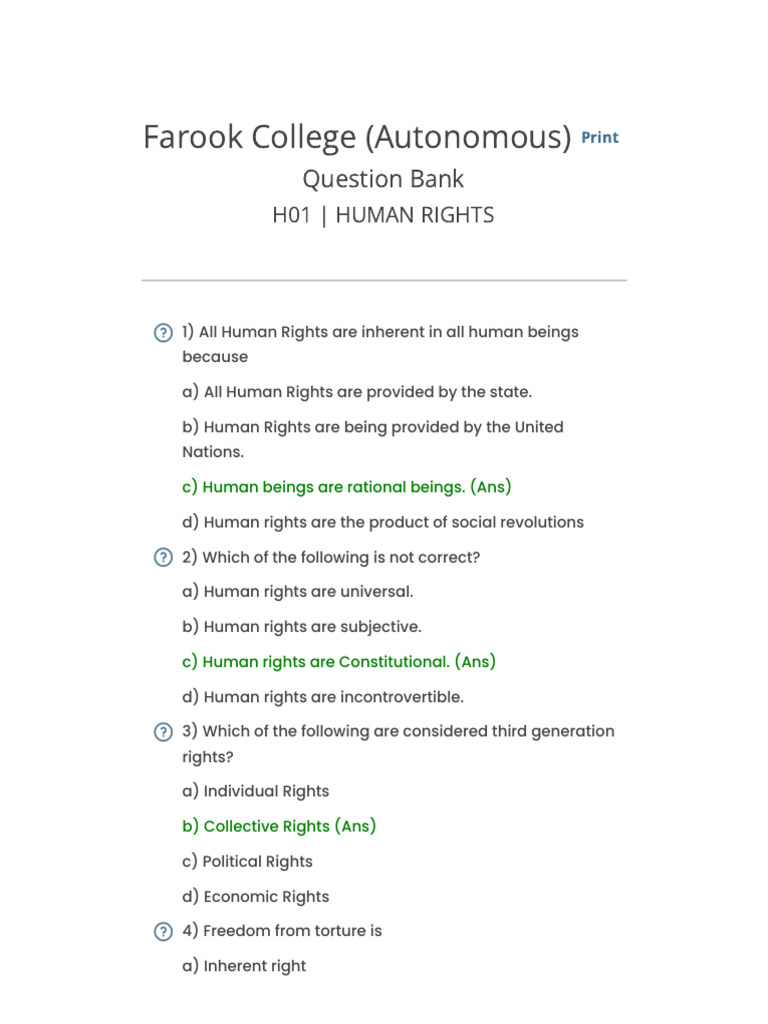Viewport: 768px width, 1024px height.
Task: Select a) Individual Rights option
Action: 255,792
